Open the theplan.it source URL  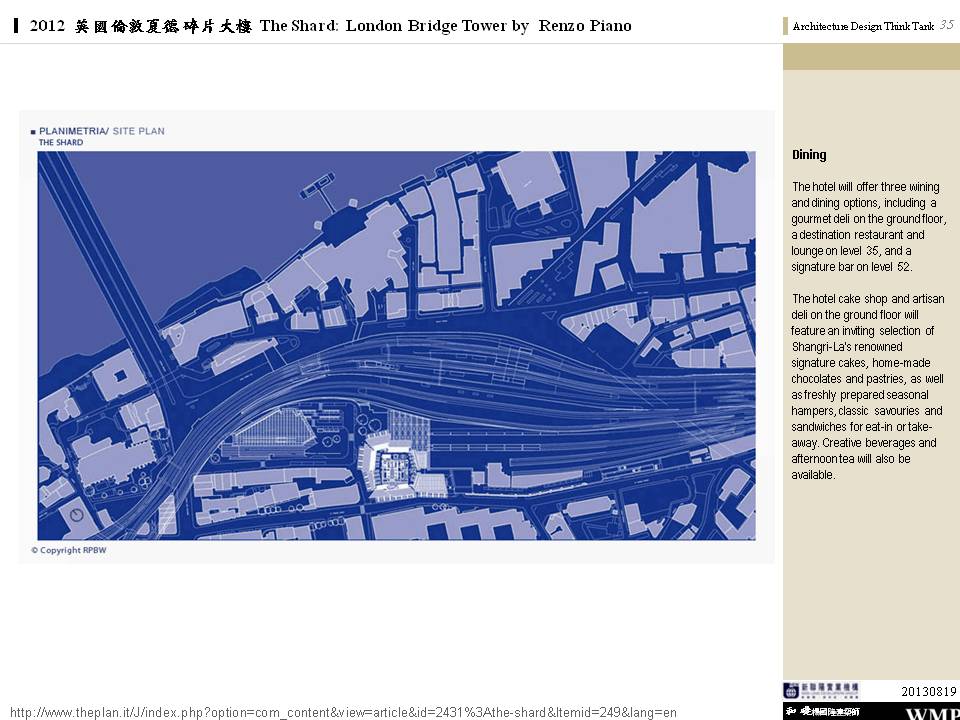point(343,712)
